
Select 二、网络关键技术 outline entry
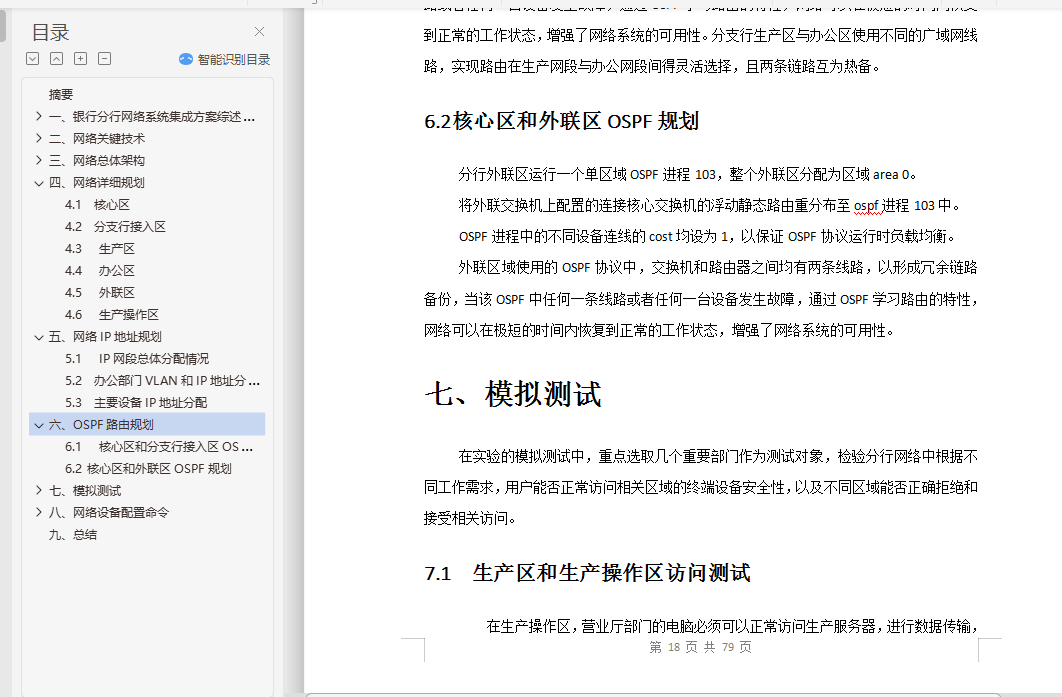97,138
